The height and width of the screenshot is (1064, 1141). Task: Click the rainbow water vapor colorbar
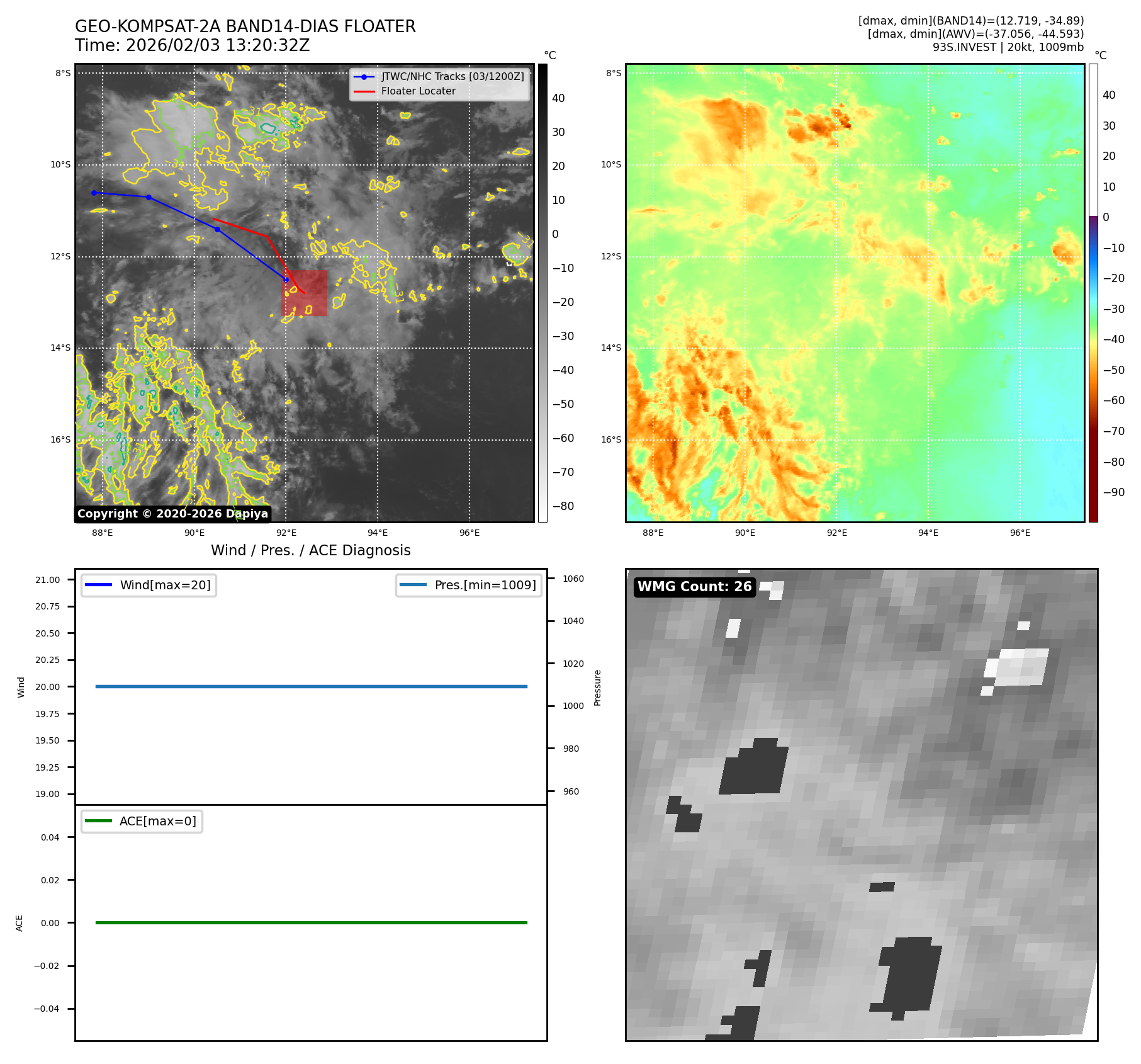click(1093, 293)
